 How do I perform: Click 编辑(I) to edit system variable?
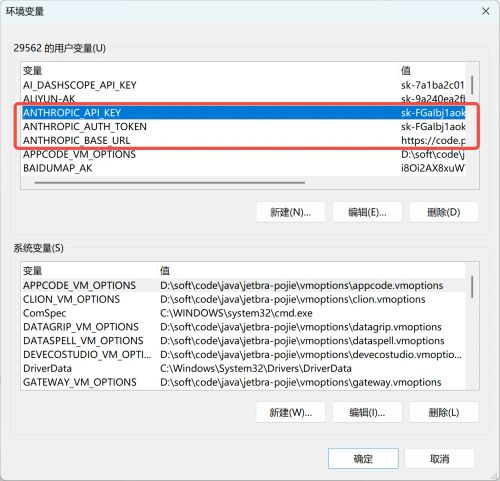click(x=367, y=412)
